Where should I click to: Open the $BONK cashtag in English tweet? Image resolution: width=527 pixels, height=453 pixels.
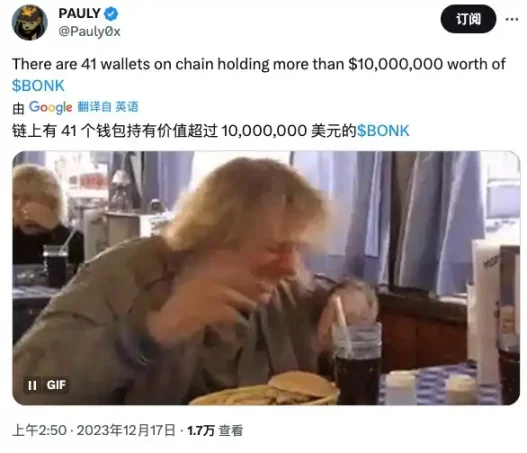(38, 86)
